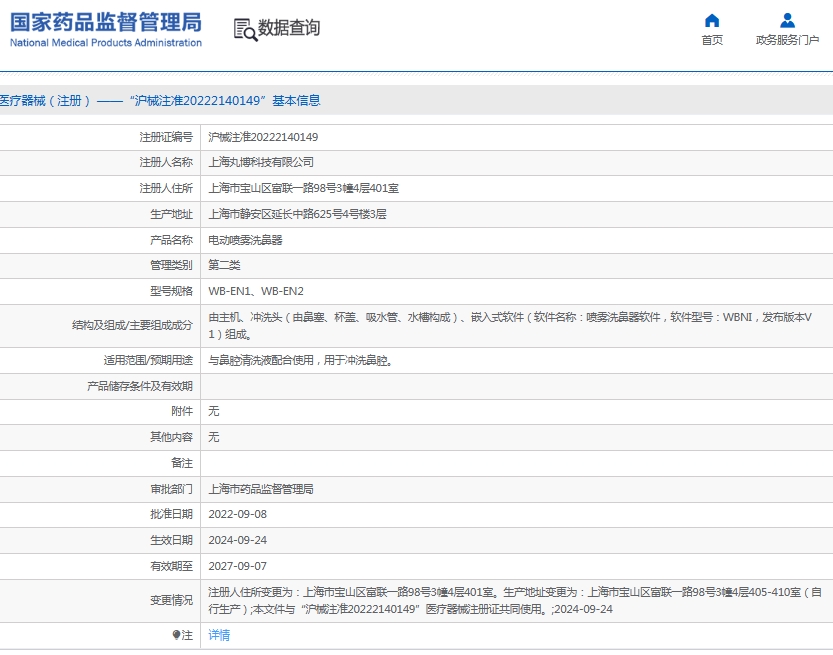The height and width of the screenshot is (655, 833).
Task: Click the 审批部门 row label
Action: pyautogui.click(x=171, y=489)
